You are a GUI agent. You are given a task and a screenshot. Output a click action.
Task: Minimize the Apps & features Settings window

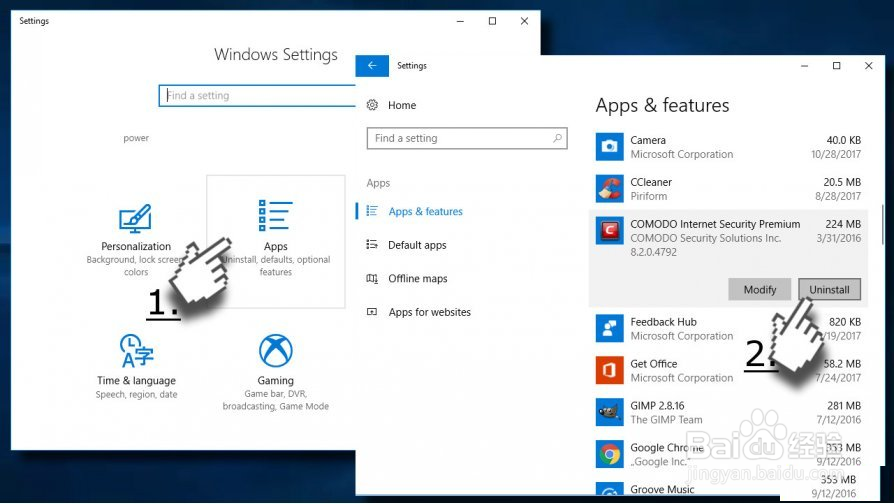click(804, 66)
